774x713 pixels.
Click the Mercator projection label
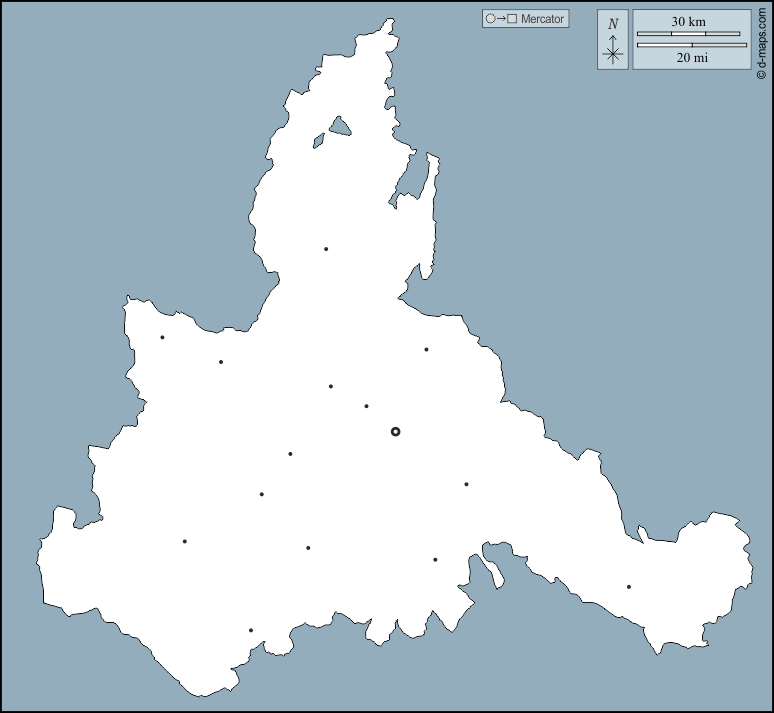point(542,19)
